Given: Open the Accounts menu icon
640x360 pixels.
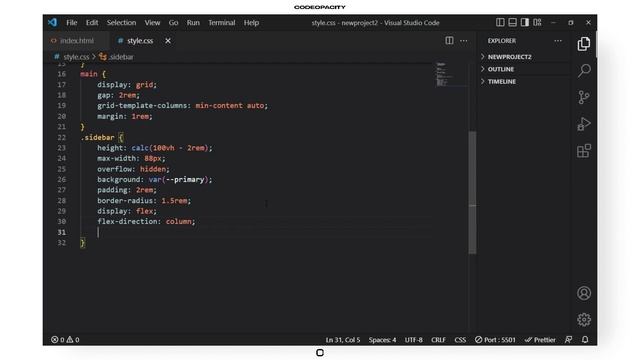Looking at the screenshot, I should pos(584,293).
